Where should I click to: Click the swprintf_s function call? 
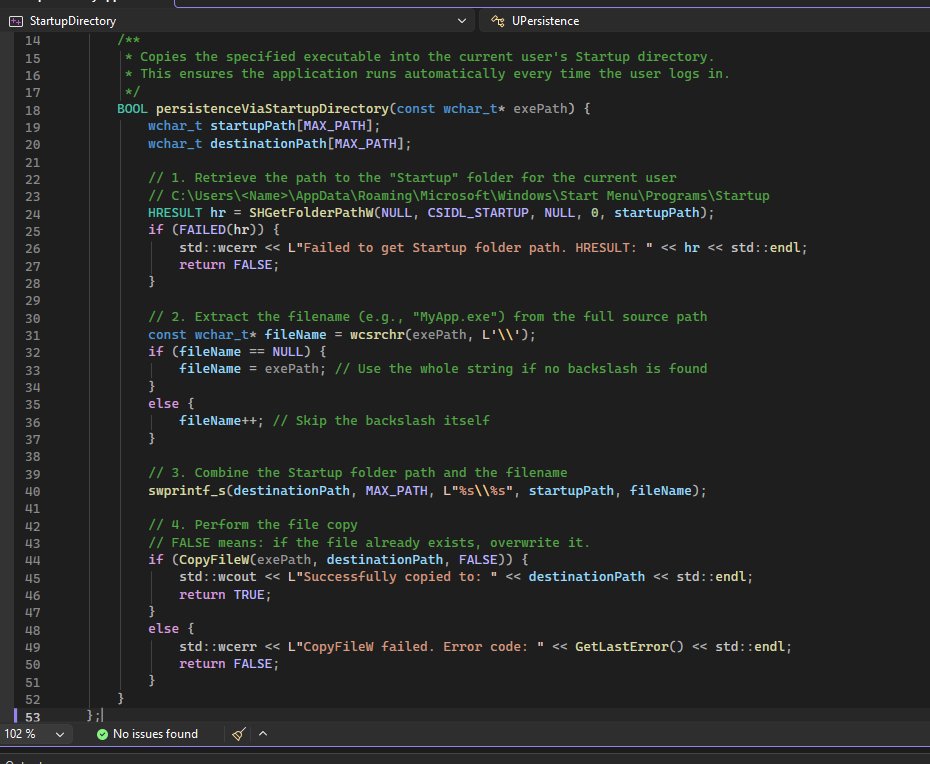click(187, 491)
